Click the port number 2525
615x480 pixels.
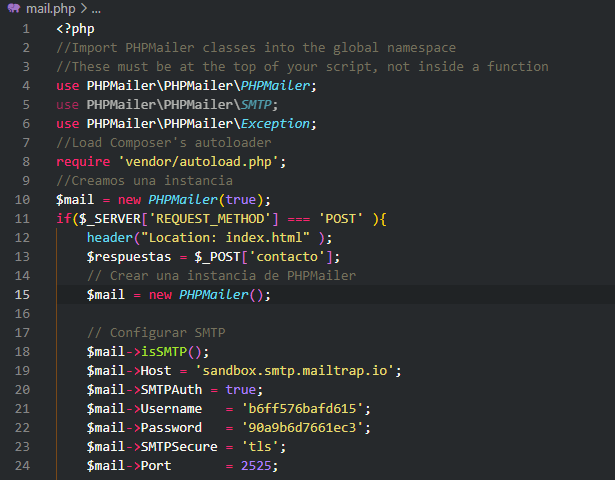click(256, 465)
